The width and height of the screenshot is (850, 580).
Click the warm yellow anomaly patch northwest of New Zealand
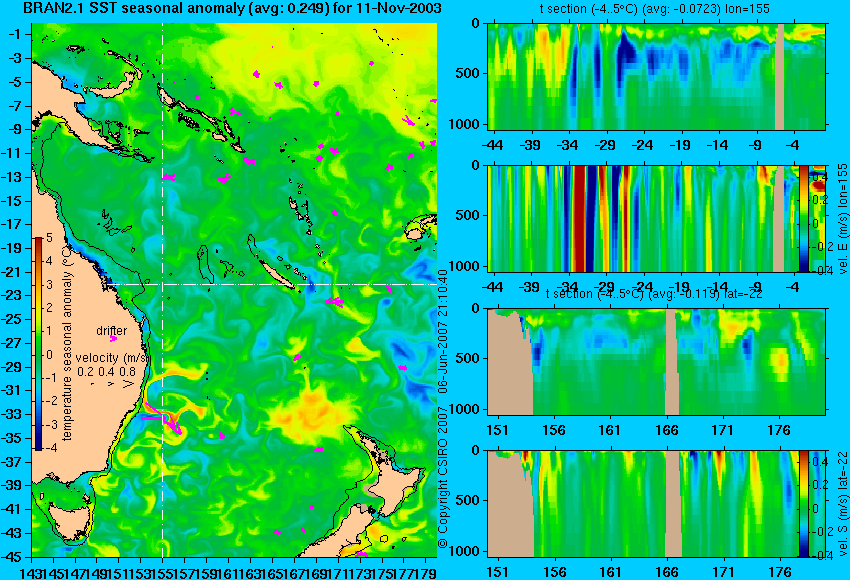coord(308,412)
